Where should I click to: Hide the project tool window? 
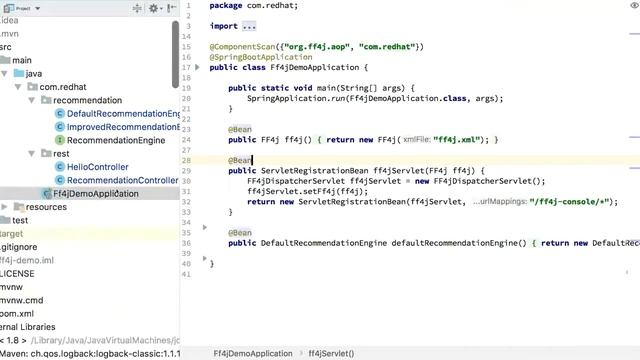coord(172,8)
